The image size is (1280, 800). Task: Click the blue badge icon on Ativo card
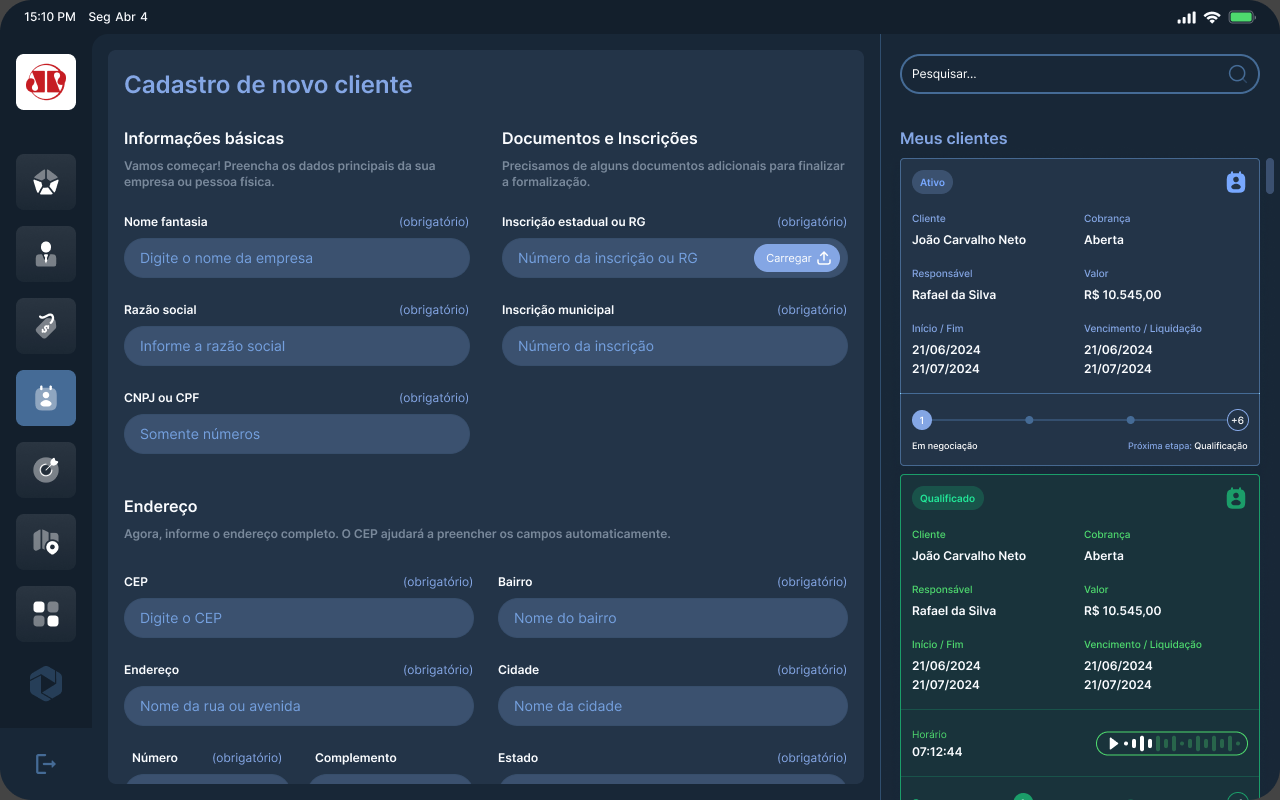click(1236, 182)
